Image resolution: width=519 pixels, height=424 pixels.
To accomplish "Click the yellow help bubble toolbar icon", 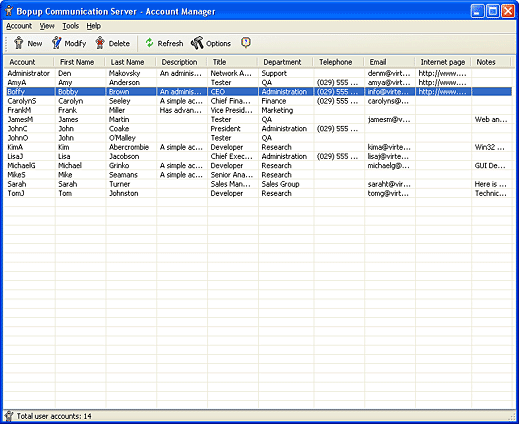I will 246,43.
